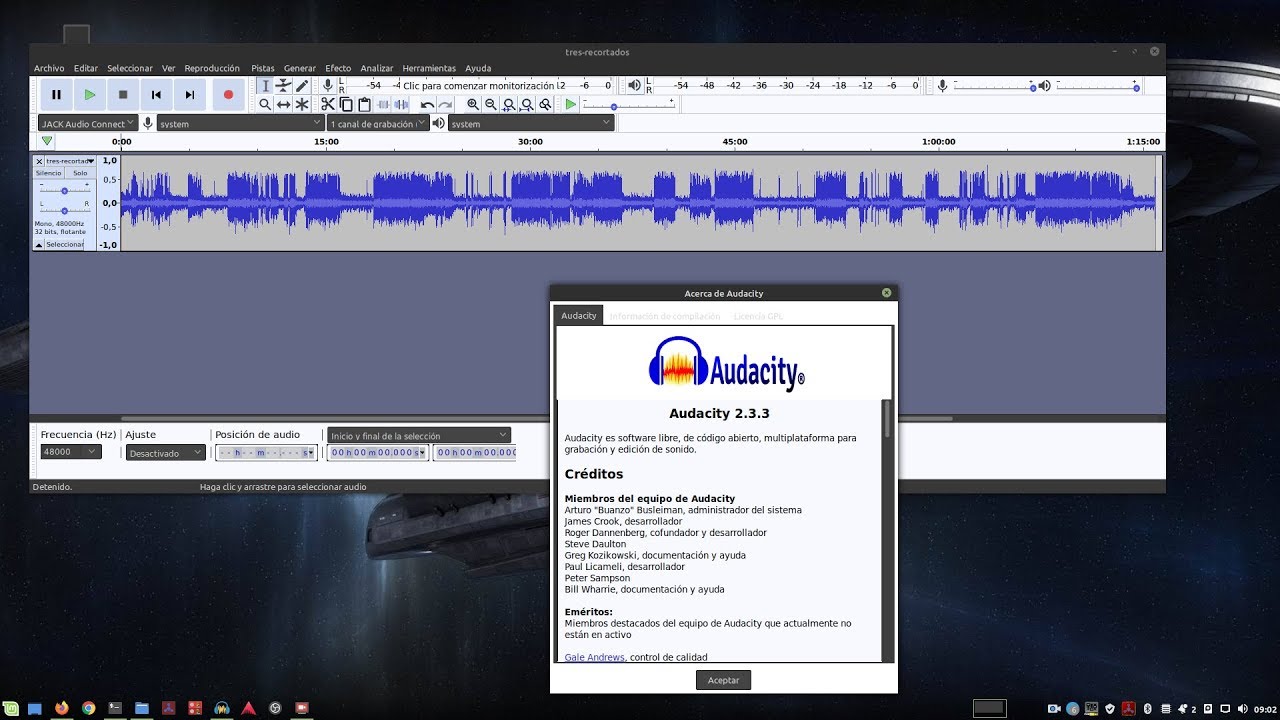Open the Analizar menu
This screenshot has height=720, width=1280.
[x=377, y=68]
